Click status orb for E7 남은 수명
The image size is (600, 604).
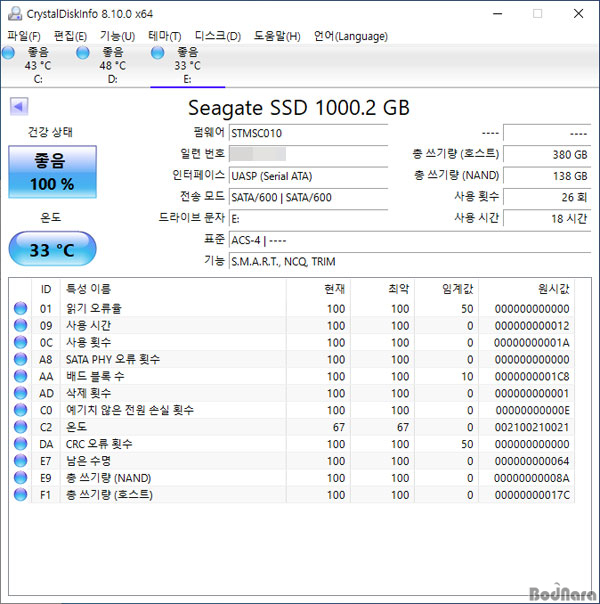pyautogui.click(x=20, y=461)
